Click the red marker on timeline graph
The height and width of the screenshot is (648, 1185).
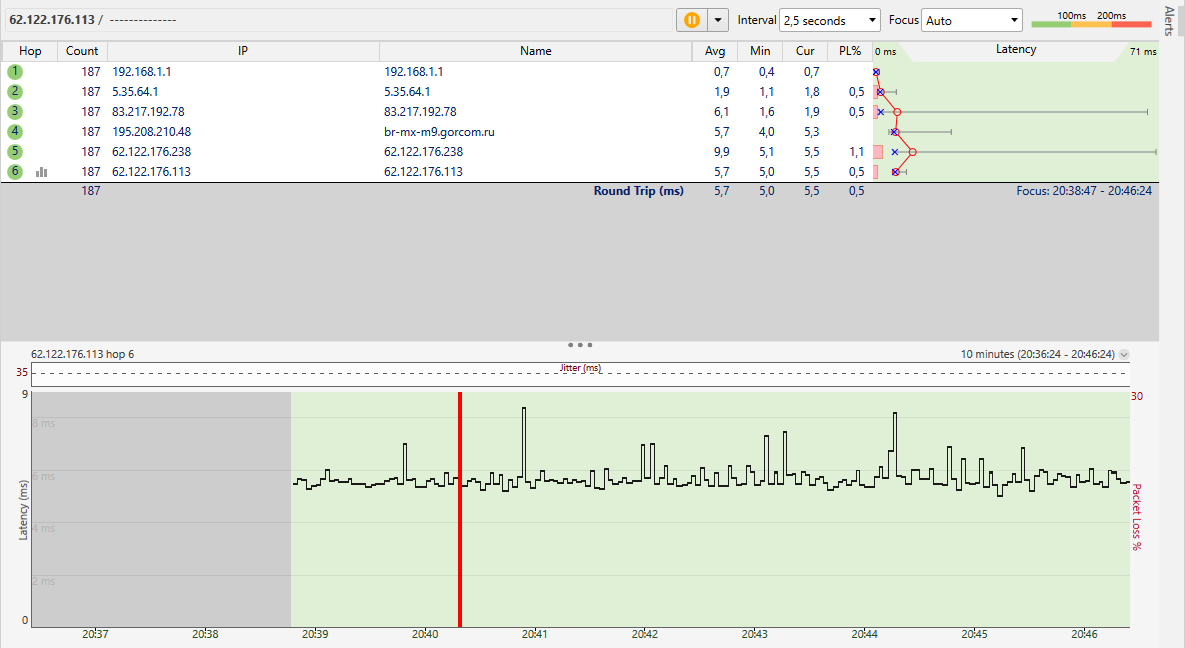coord(460,510)
